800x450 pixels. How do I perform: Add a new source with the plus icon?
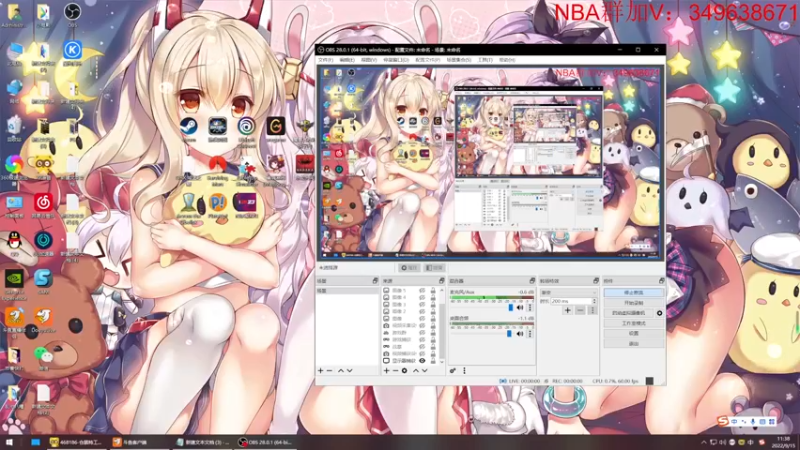pyautogui.click(x=386, y=370)
